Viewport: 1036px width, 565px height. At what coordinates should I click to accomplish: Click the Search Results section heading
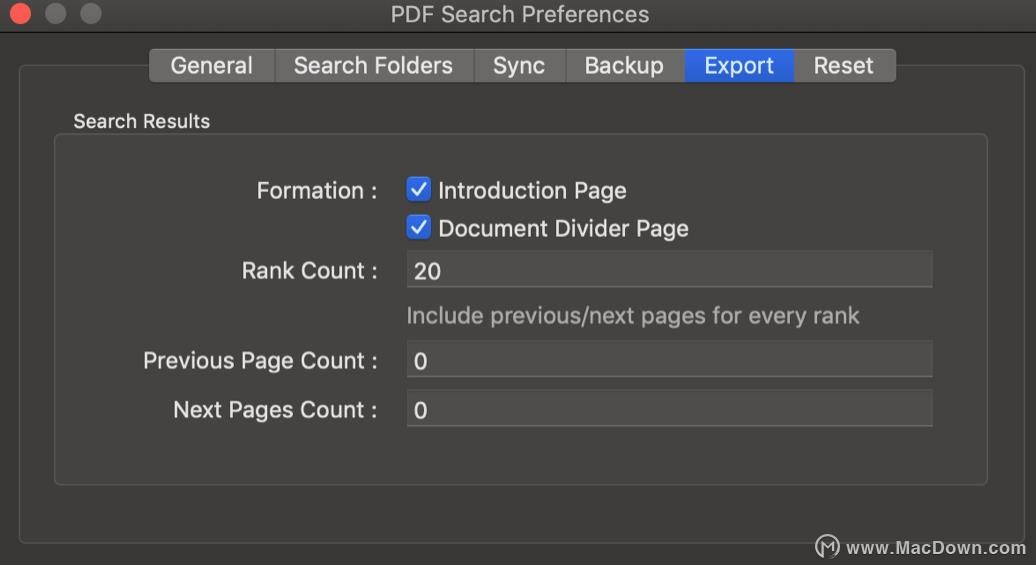coord(141,122)
